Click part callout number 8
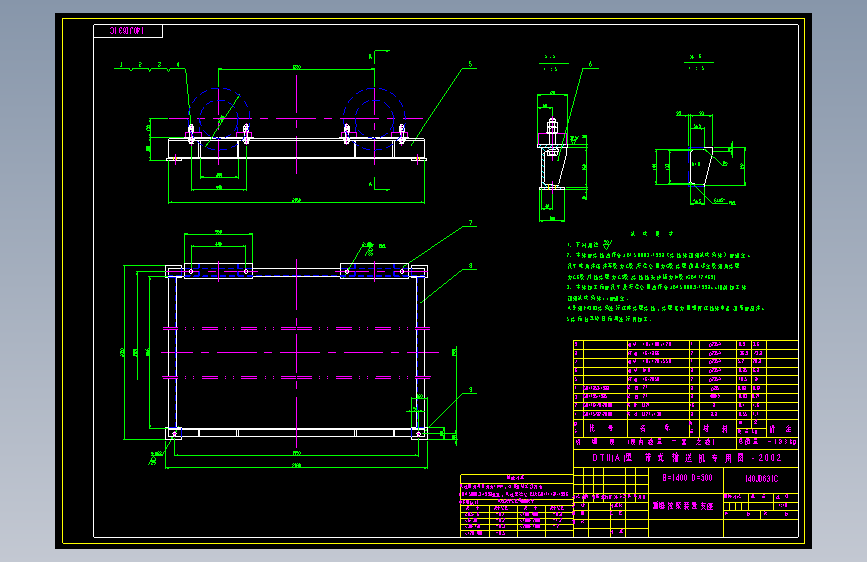This screenshot has height=562, width=867. point(471,266)
